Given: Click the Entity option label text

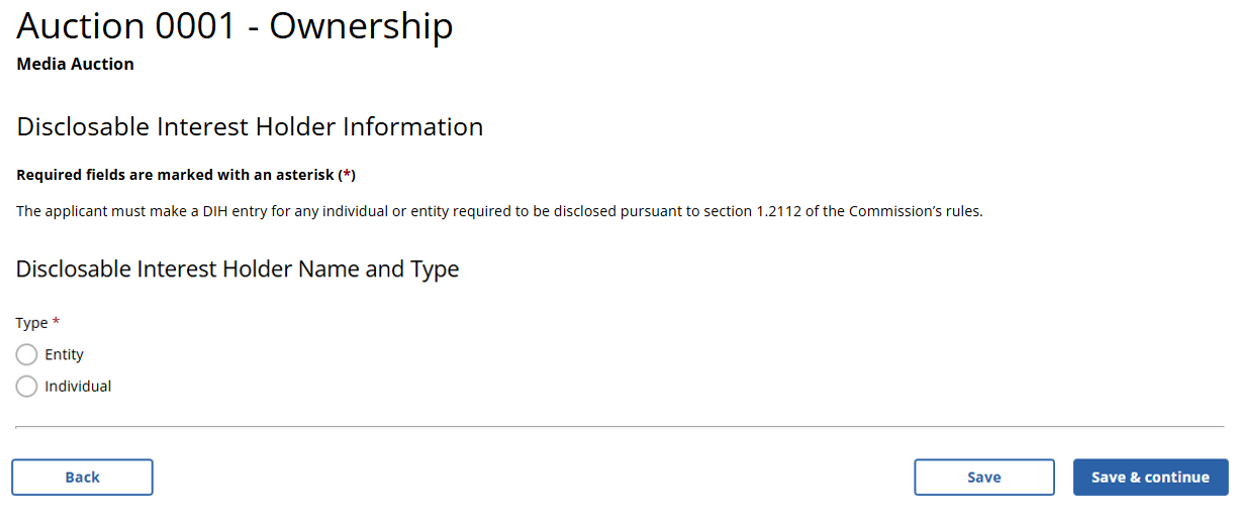Looking at the screenshot, I should pyautogui.click(x=64, y=355).
